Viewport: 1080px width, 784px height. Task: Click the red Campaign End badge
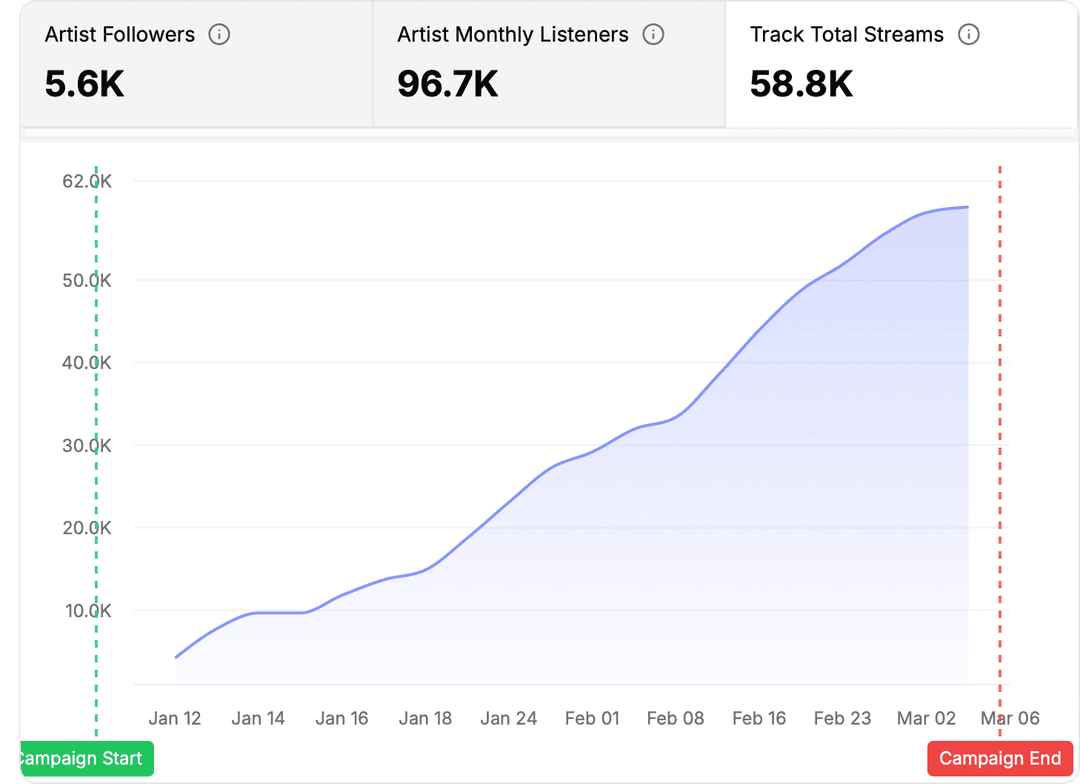(x=1000, y=758)
